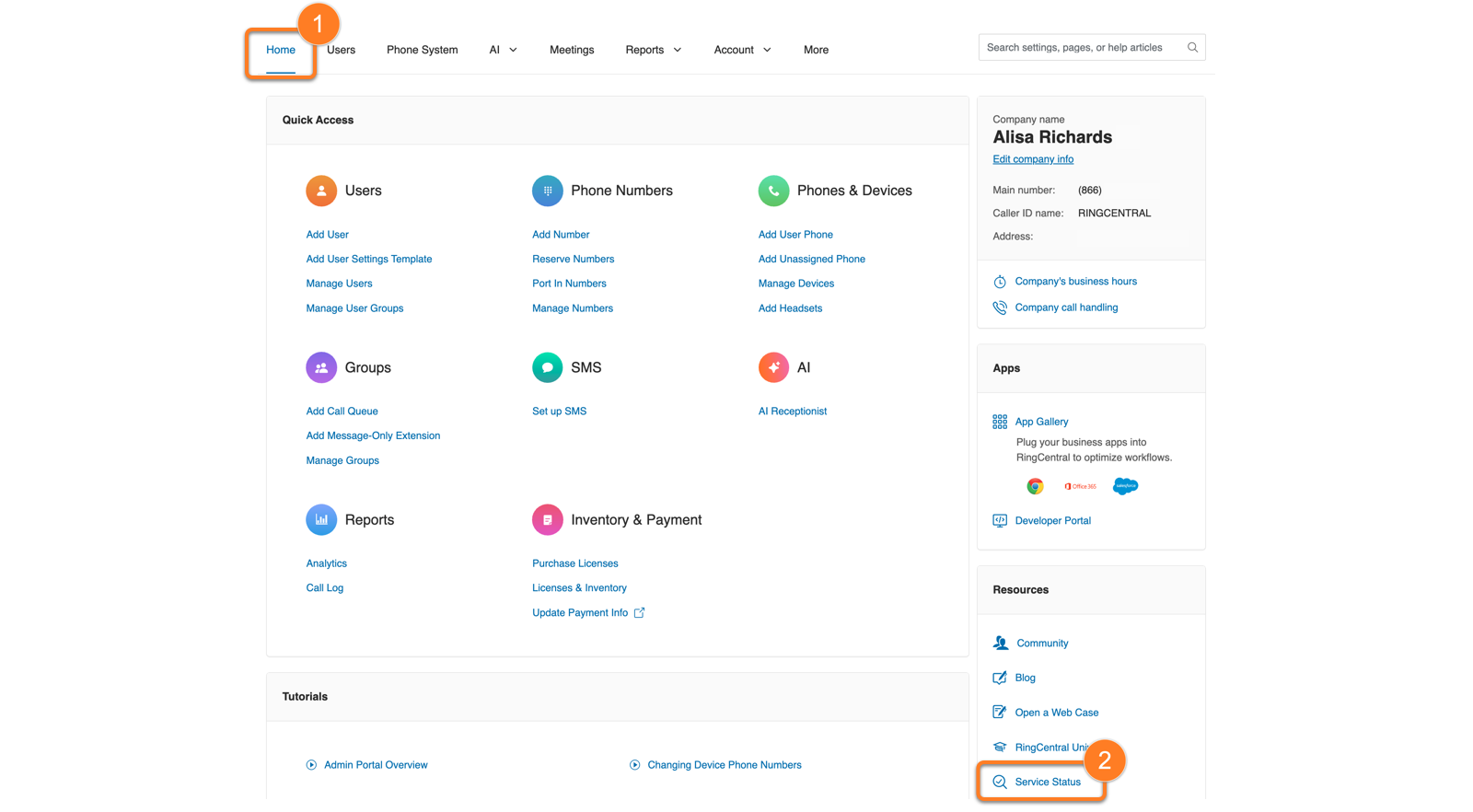Click the pink Inventory & Payment icon
The width and height of the screenshot is (1473, 812).
pyautogui.click(x=547, y=519)
